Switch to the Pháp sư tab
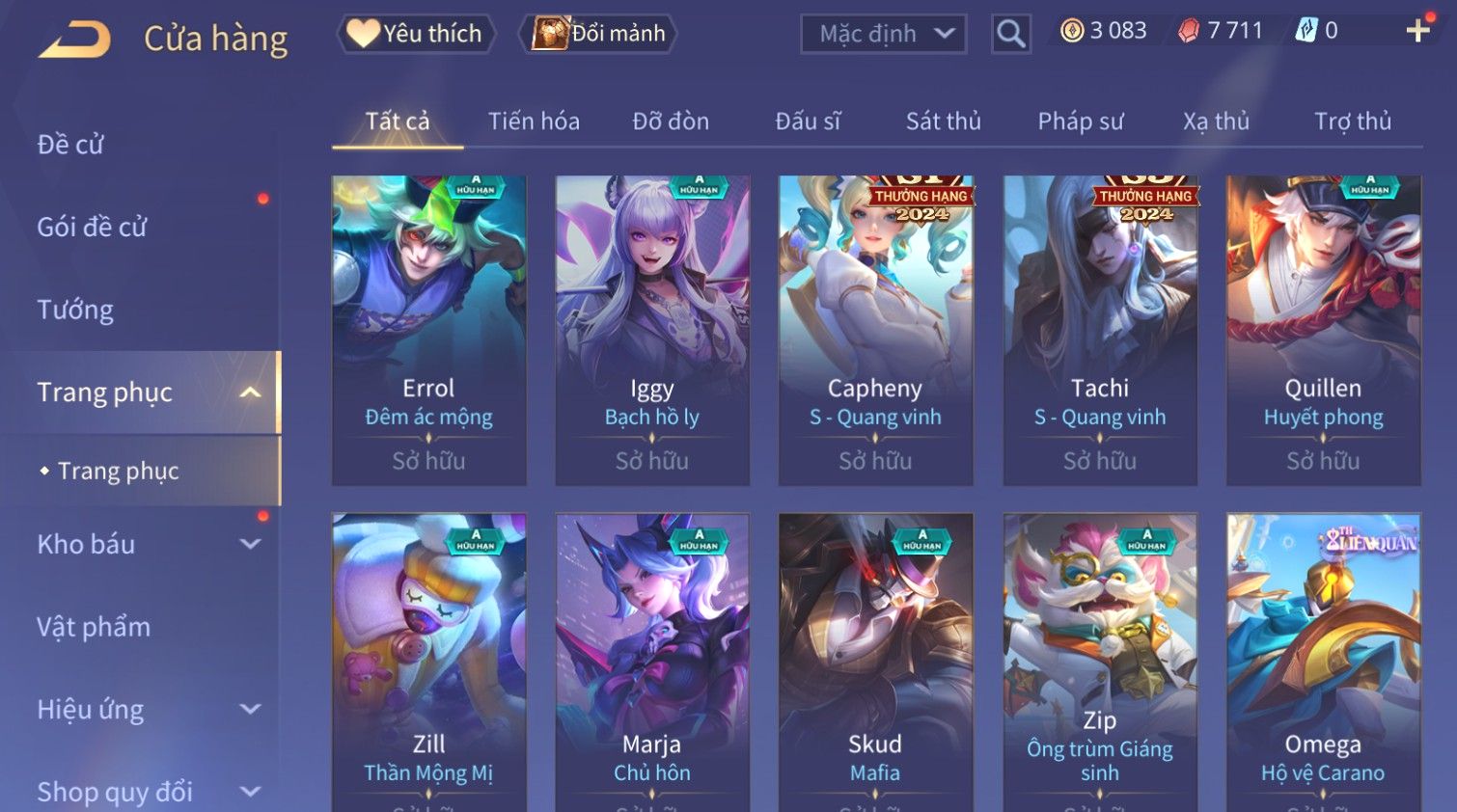The image size is (1457, 812). coord(1081,122)
